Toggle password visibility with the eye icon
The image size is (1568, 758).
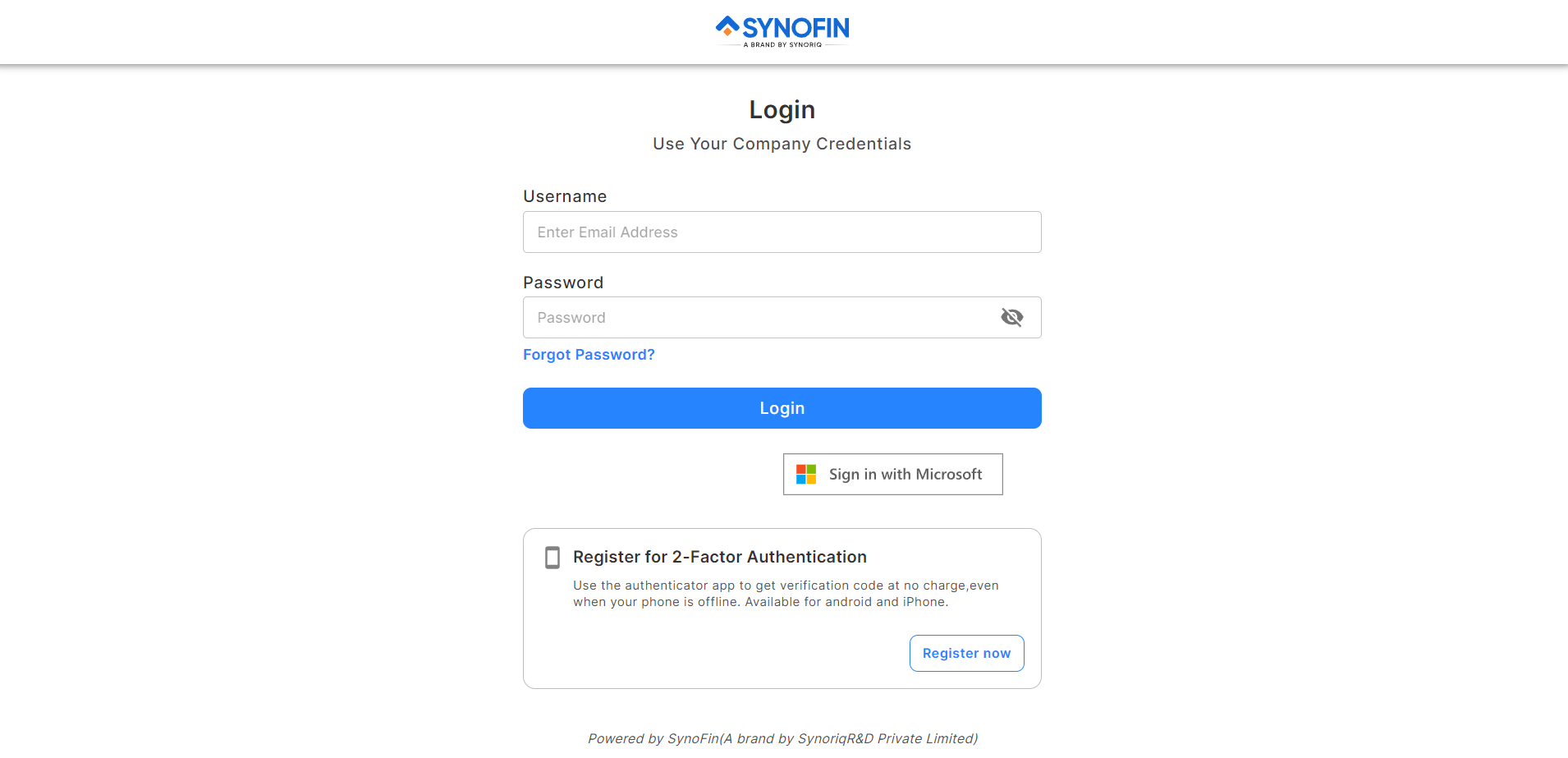(1011, 317)
